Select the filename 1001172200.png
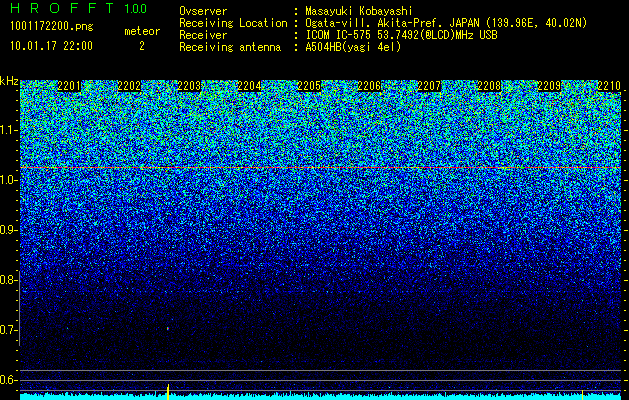The width and height of the screenshot is (629, 400). pyautogui.click(x=52, y=27)
